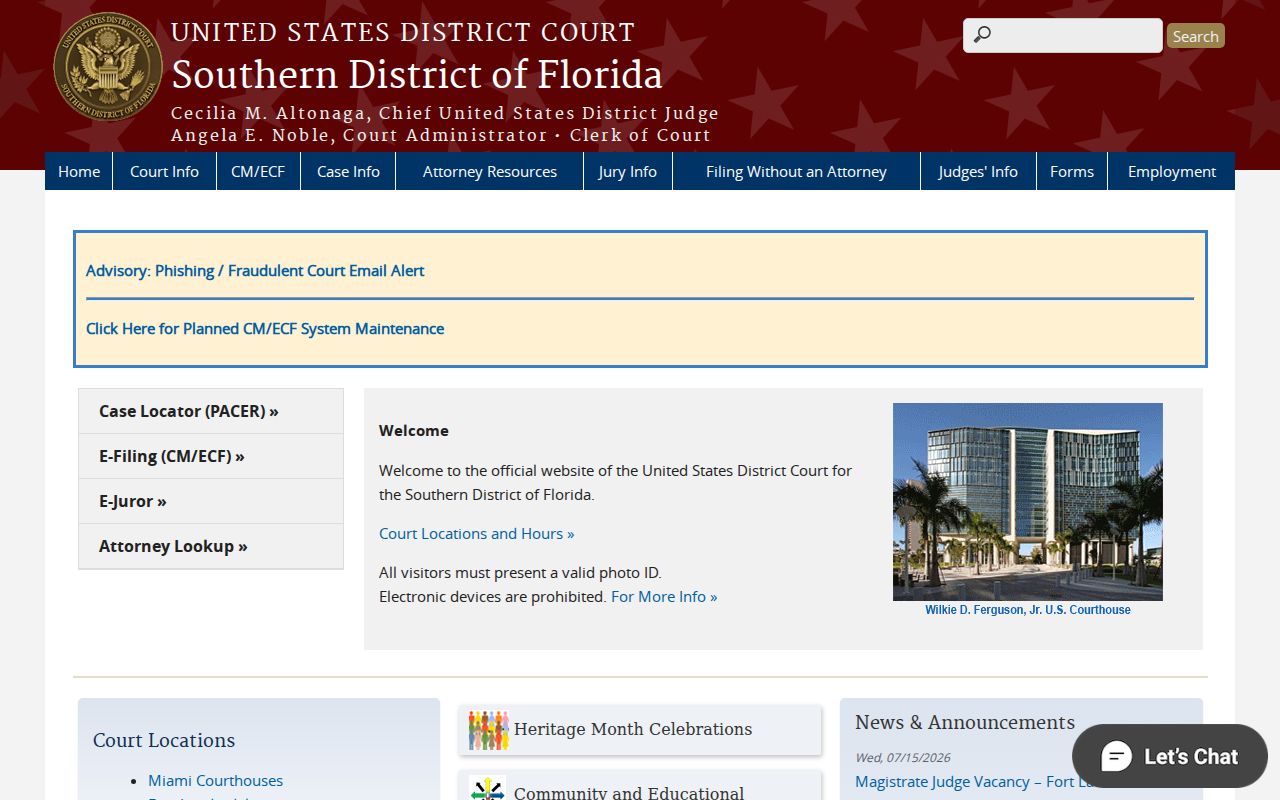Image resolution: width=1280 pixels, height=800 pixels.
Task: Click the News & Announcements heading
Action: click(x=965, y=723)
